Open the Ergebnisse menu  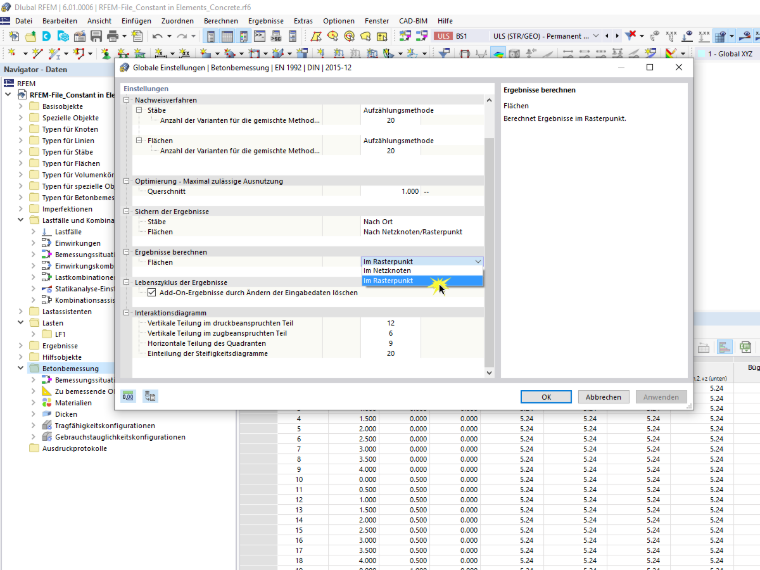coord(266,21)
